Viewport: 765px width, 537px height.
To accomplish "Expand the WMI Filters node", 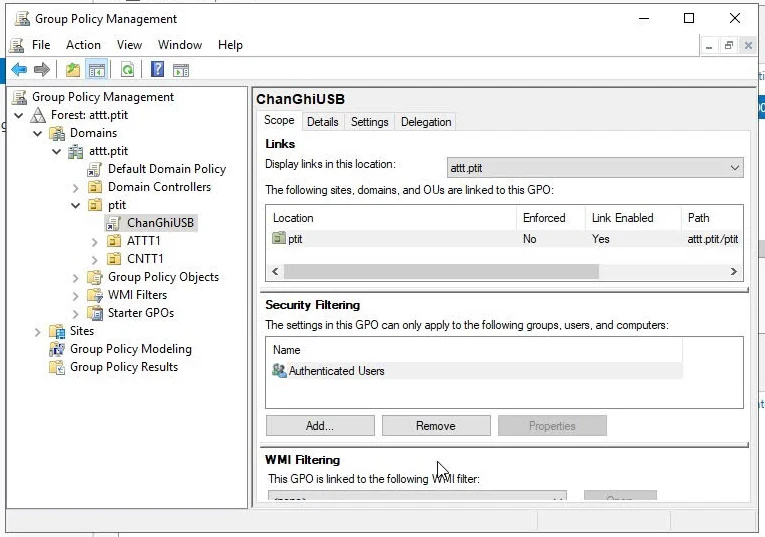I will click(76, 296).
